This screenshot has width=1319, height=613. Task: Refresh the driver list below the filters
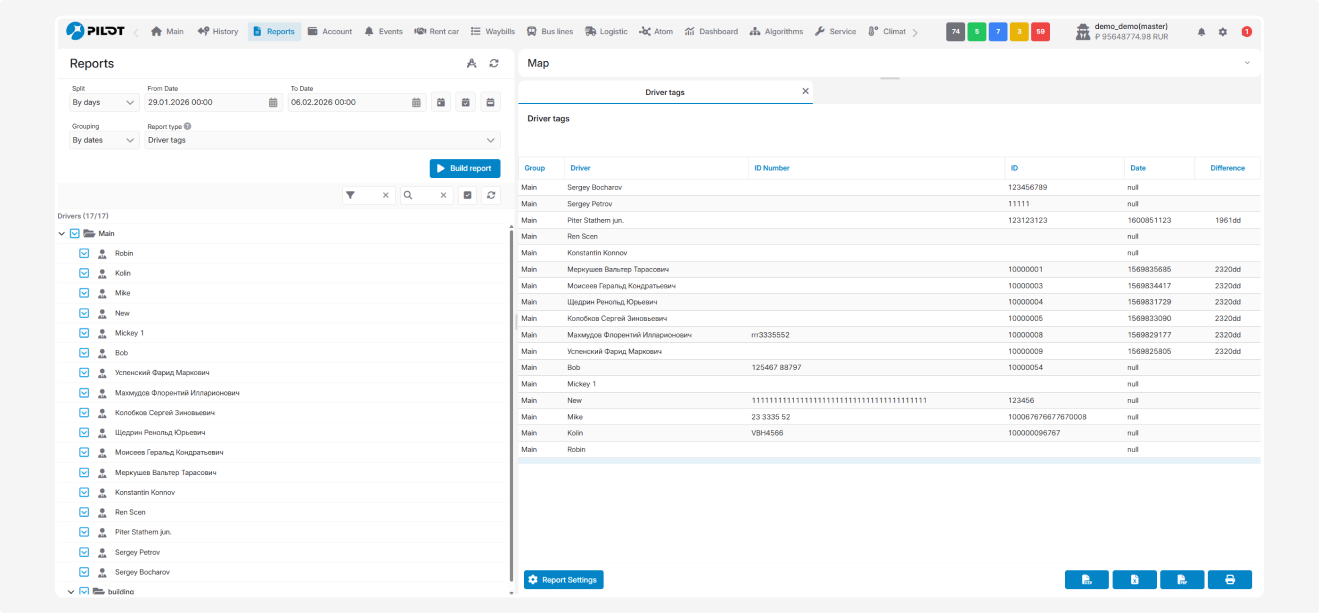pyautogui.click(x=491, y=196)
